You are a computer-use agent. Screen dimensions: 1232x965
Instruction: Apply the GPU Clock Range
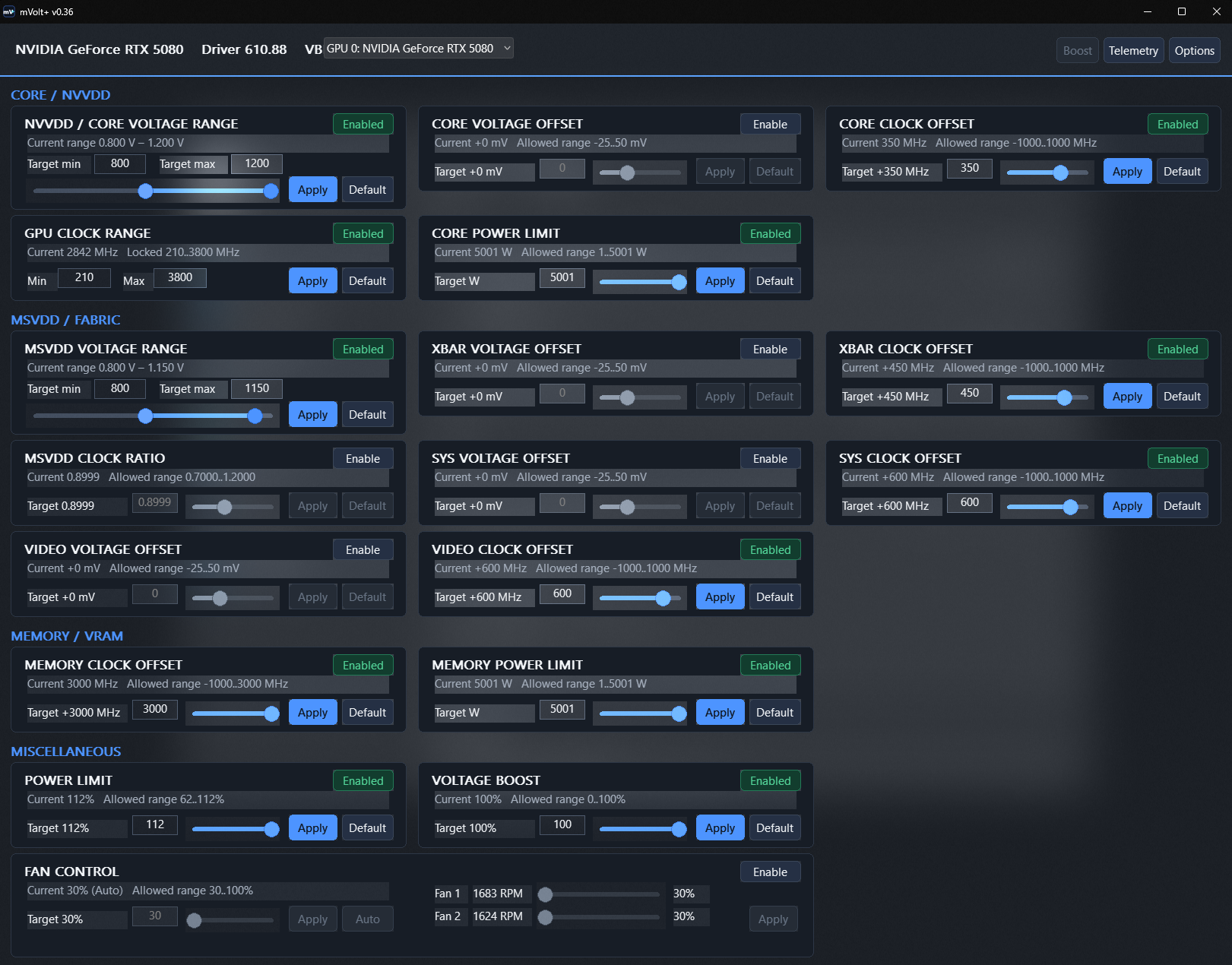(312, 281)
